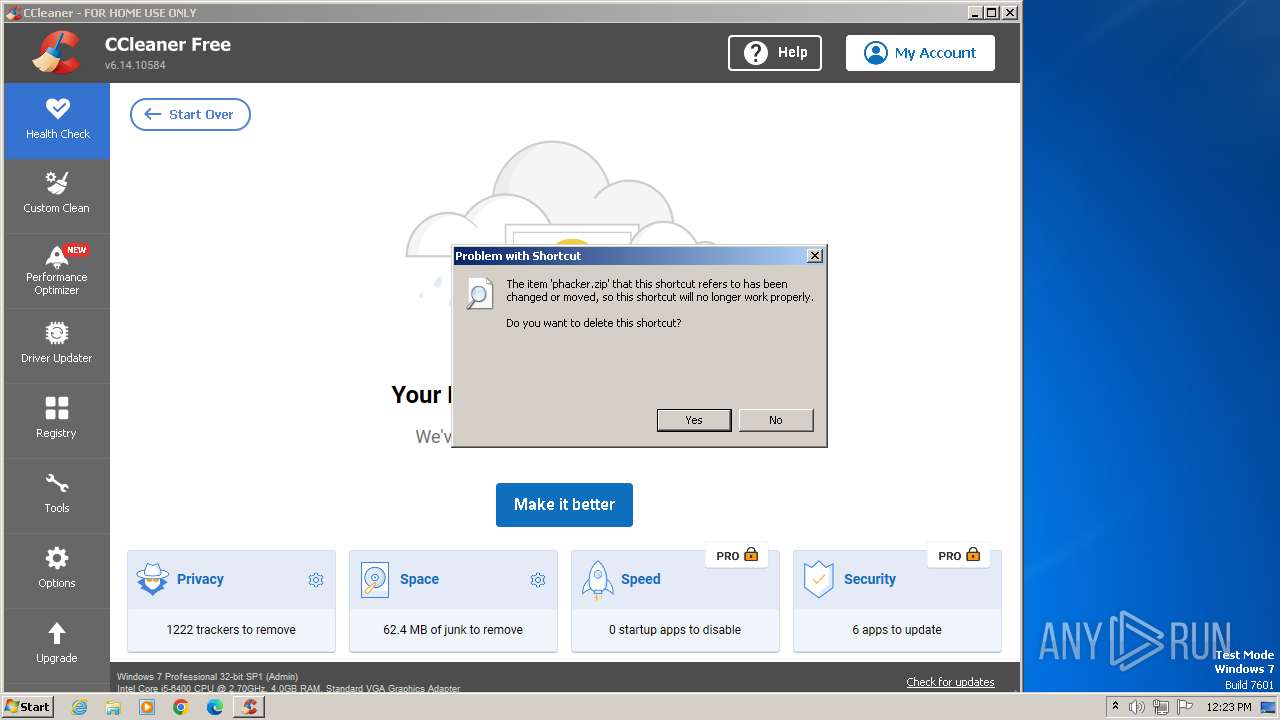Open Chrome from taskbar
The image size is (1280, 720).
point(181,707)
